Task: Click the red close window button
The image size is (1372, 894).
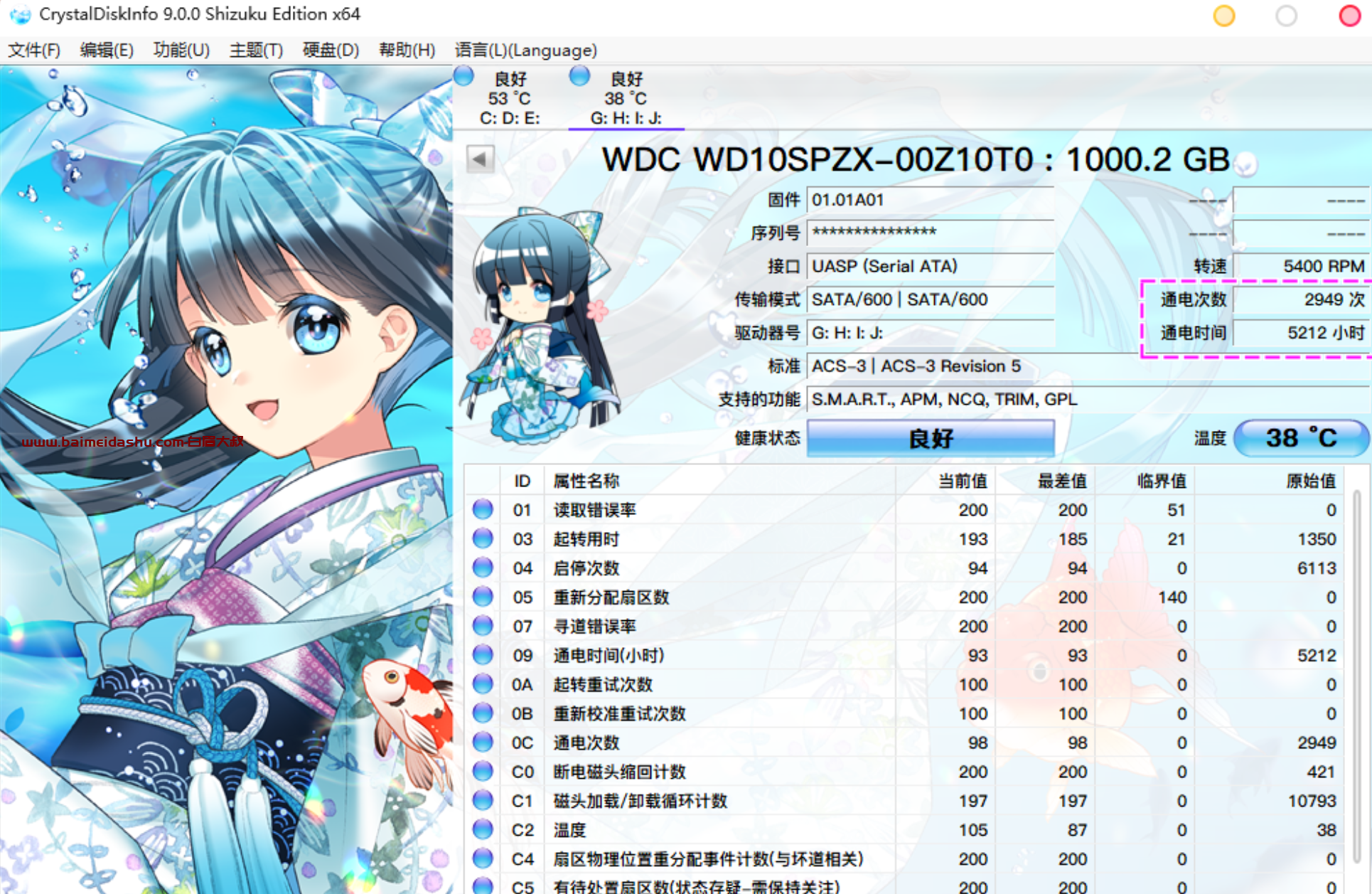Action: [x=1349, y=16]
